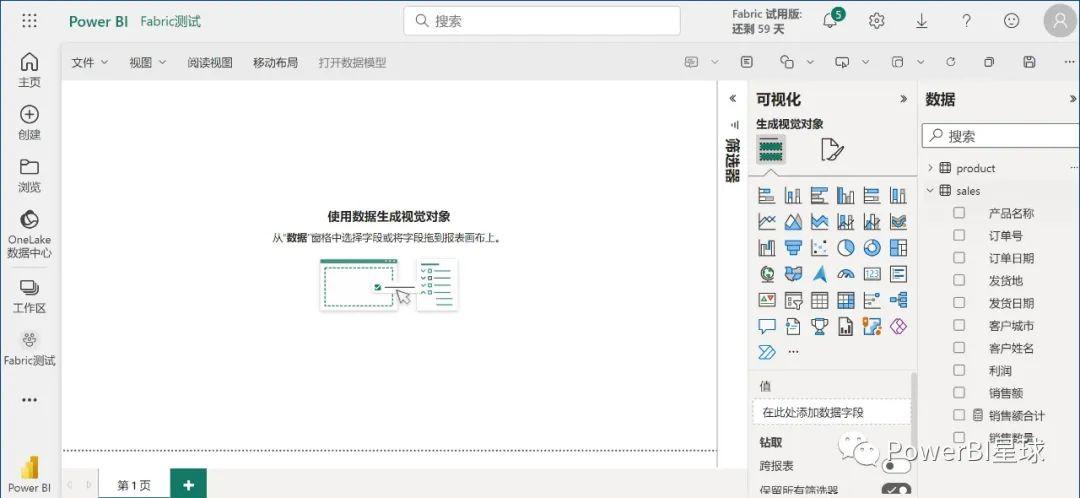This screenshot has height=498, width=1080.
Task: Switch to 阅读视图
Action: (210, 63)
